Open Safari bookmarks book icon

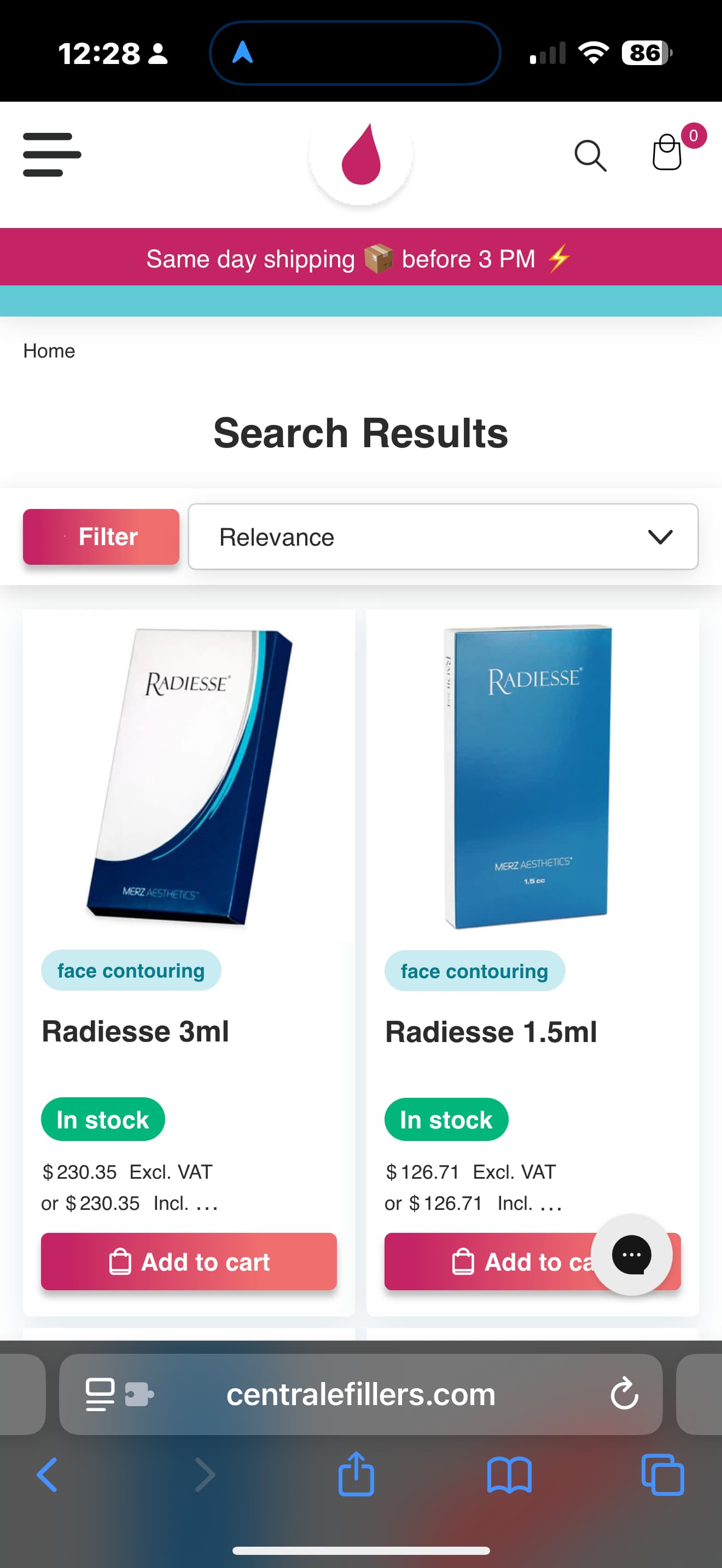509,1475
